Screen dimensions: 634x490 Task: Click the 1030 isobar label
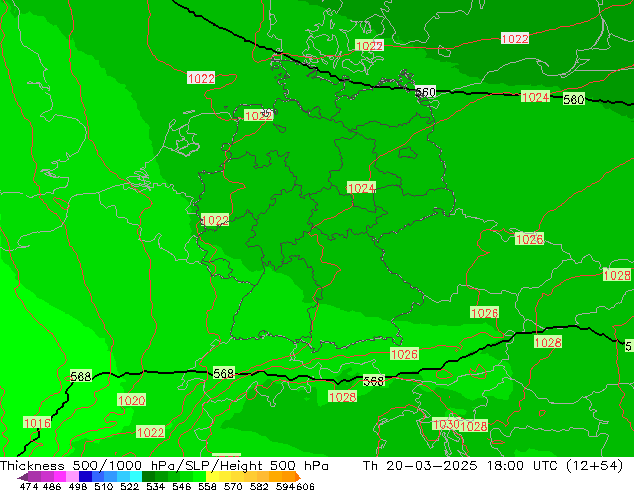click(446, 424)
